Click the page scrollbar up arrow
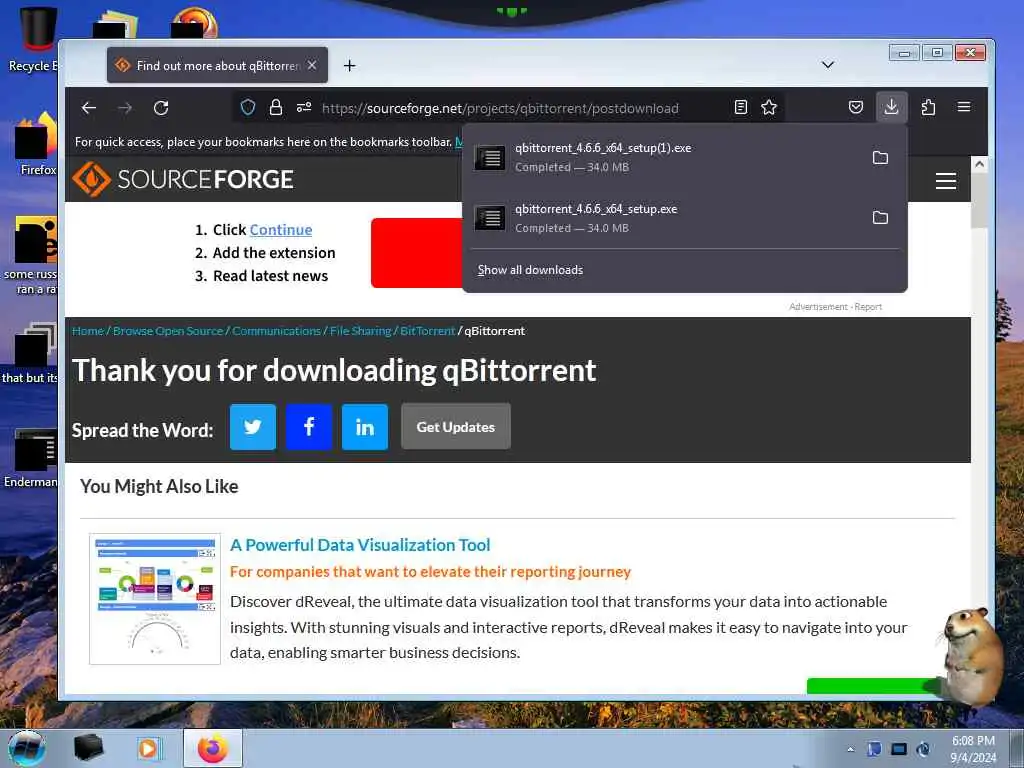 point(979,164)
